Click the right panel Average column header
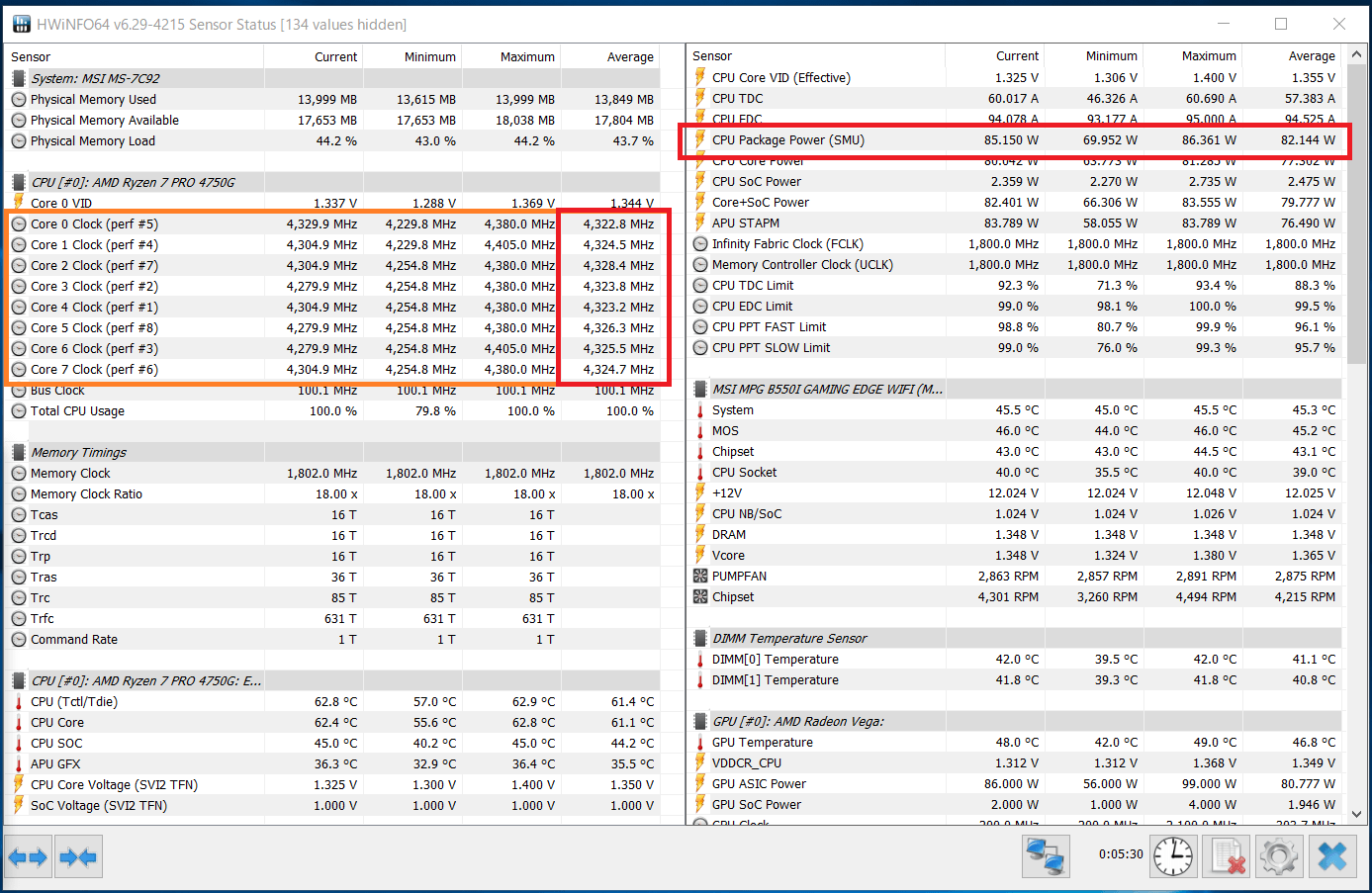 point(1291,56)
